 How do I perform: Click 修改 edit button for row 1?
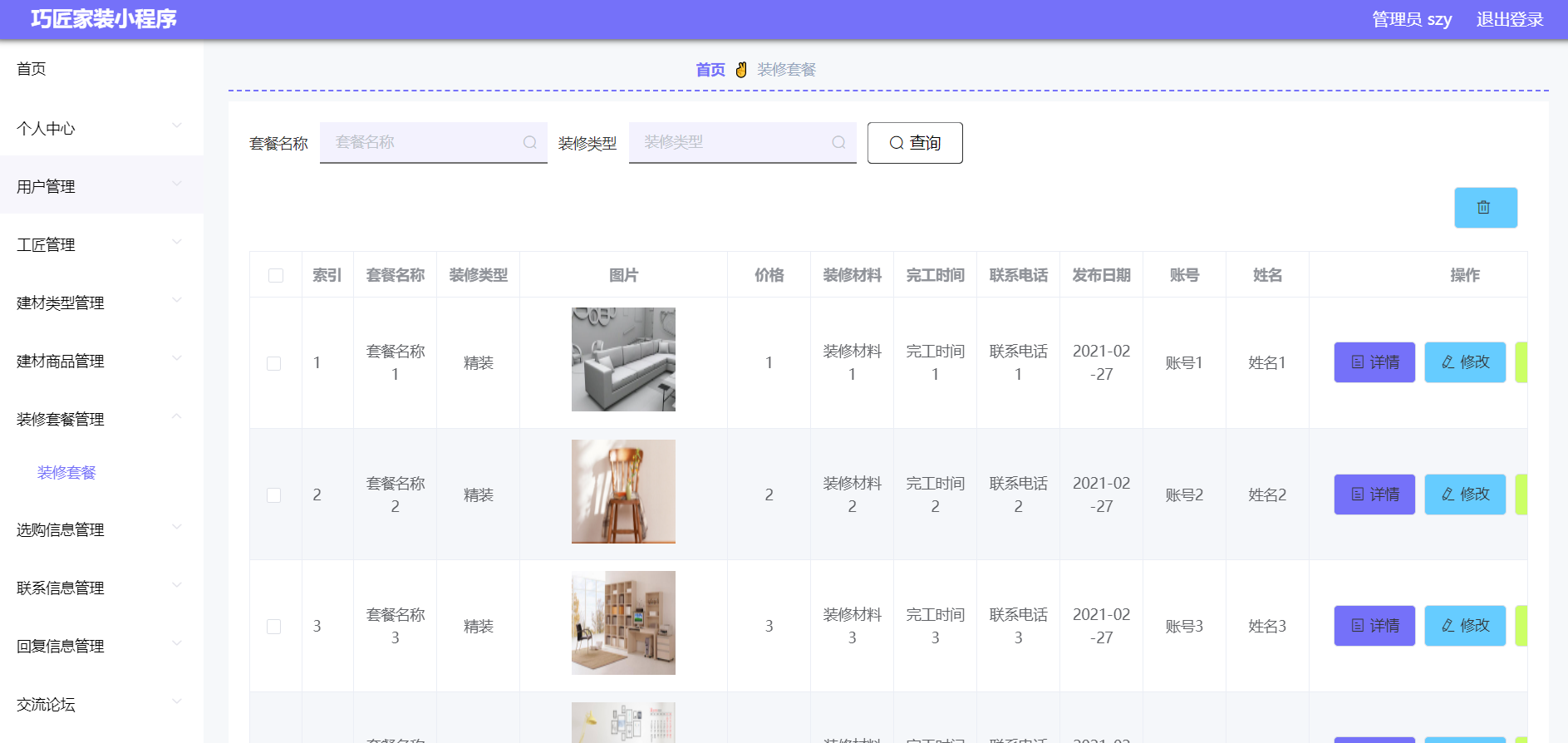click(x=1464, y=362)
